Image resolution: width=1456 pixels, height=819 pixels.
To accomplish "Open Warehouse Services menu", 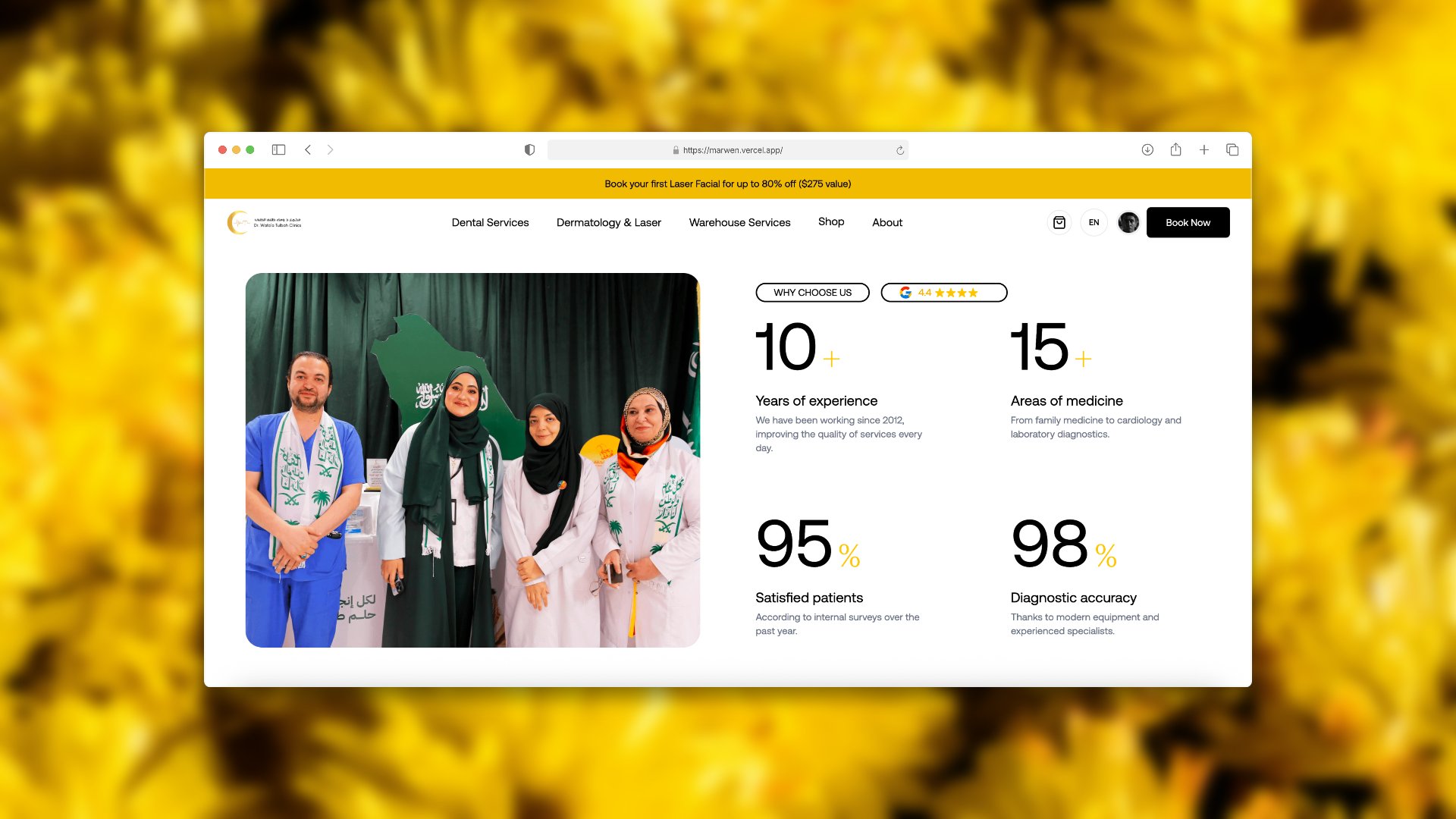I will coord(739,222).
